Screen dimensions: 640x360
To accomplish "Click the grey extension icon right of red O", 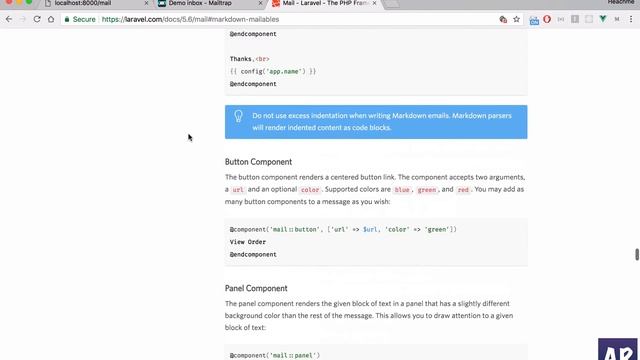I will click(x=561, y=19).
